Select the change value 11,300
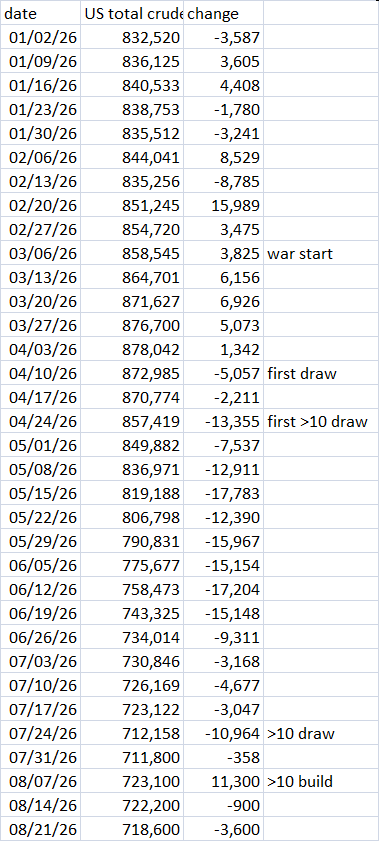Viewport: 379px width, 841px height. pyautogui.click(x=224, y=781)
